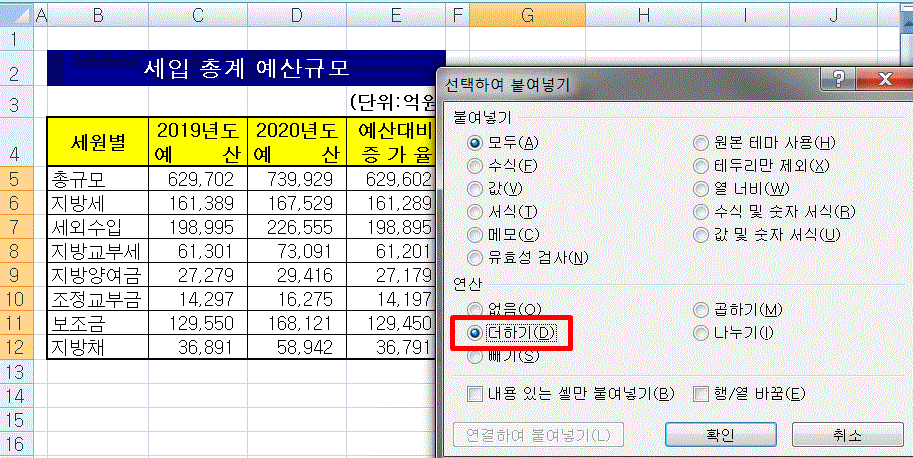The width and height of the screenshot is (913, 458).
Task: Click cell value 58,942
Action: click(297, 347)
